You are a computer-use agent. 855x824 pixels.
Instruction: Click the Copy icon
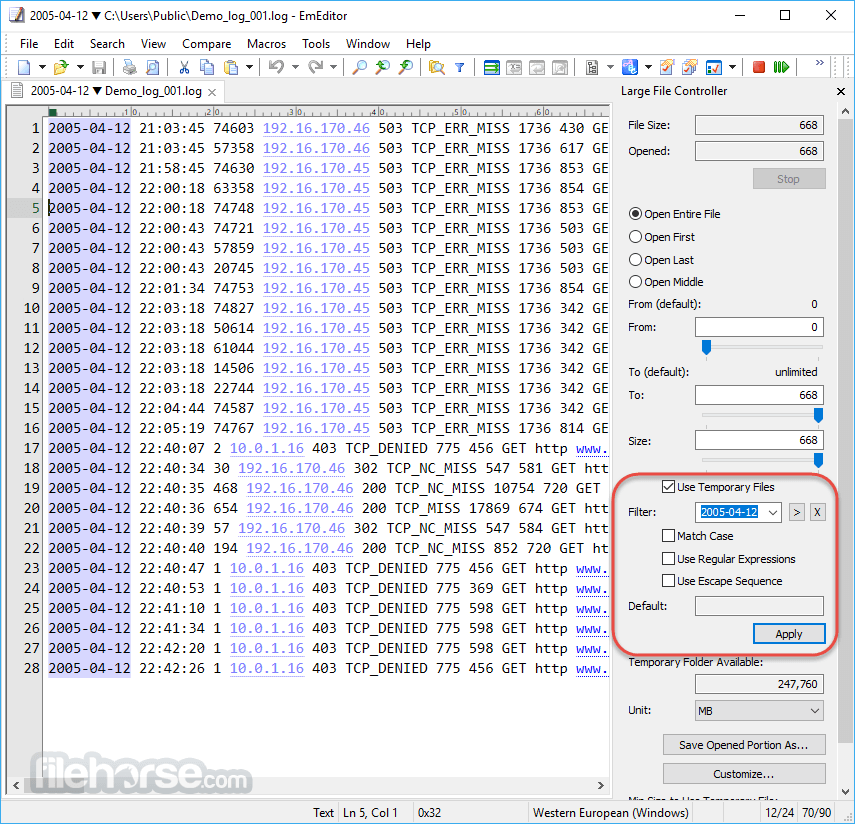click(207, 67)
